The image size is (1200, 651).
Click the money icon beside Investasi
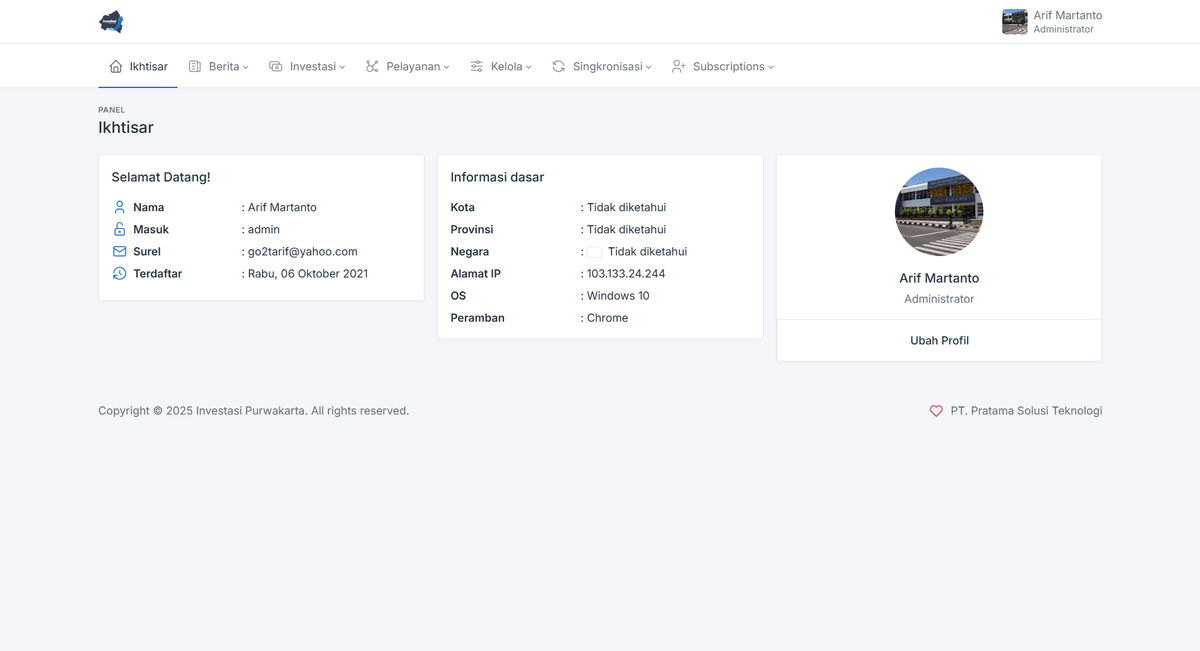pyautogui.click(x=276, y=66)
